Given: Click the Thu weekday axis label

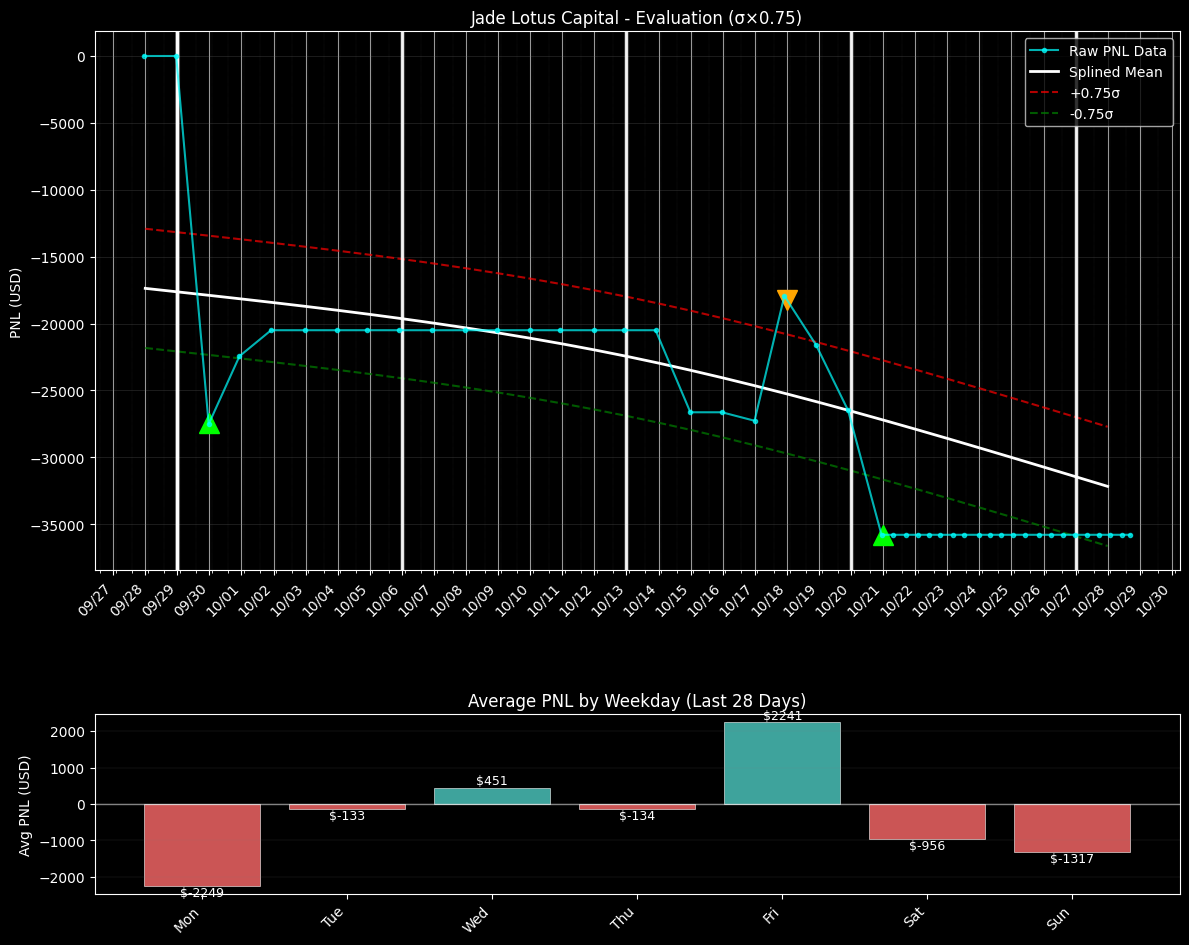Looking at the screenshot, I should coord(623,919).
